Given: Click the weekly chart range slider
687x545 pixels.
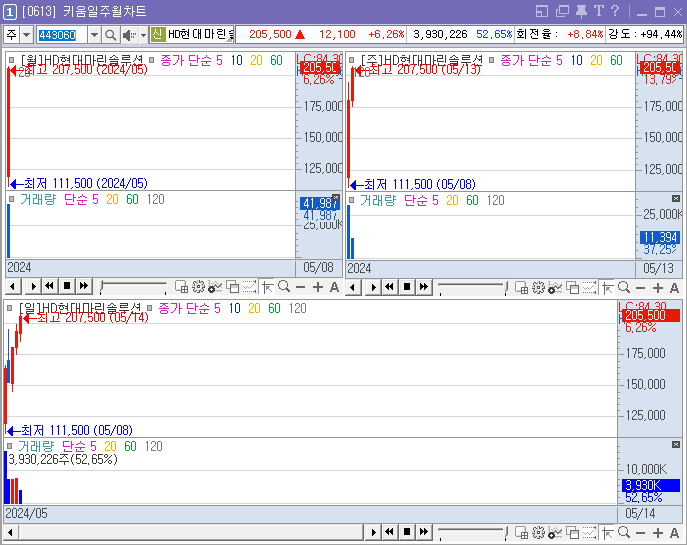Looking at the screenshot, I should (x=473, y=287).
